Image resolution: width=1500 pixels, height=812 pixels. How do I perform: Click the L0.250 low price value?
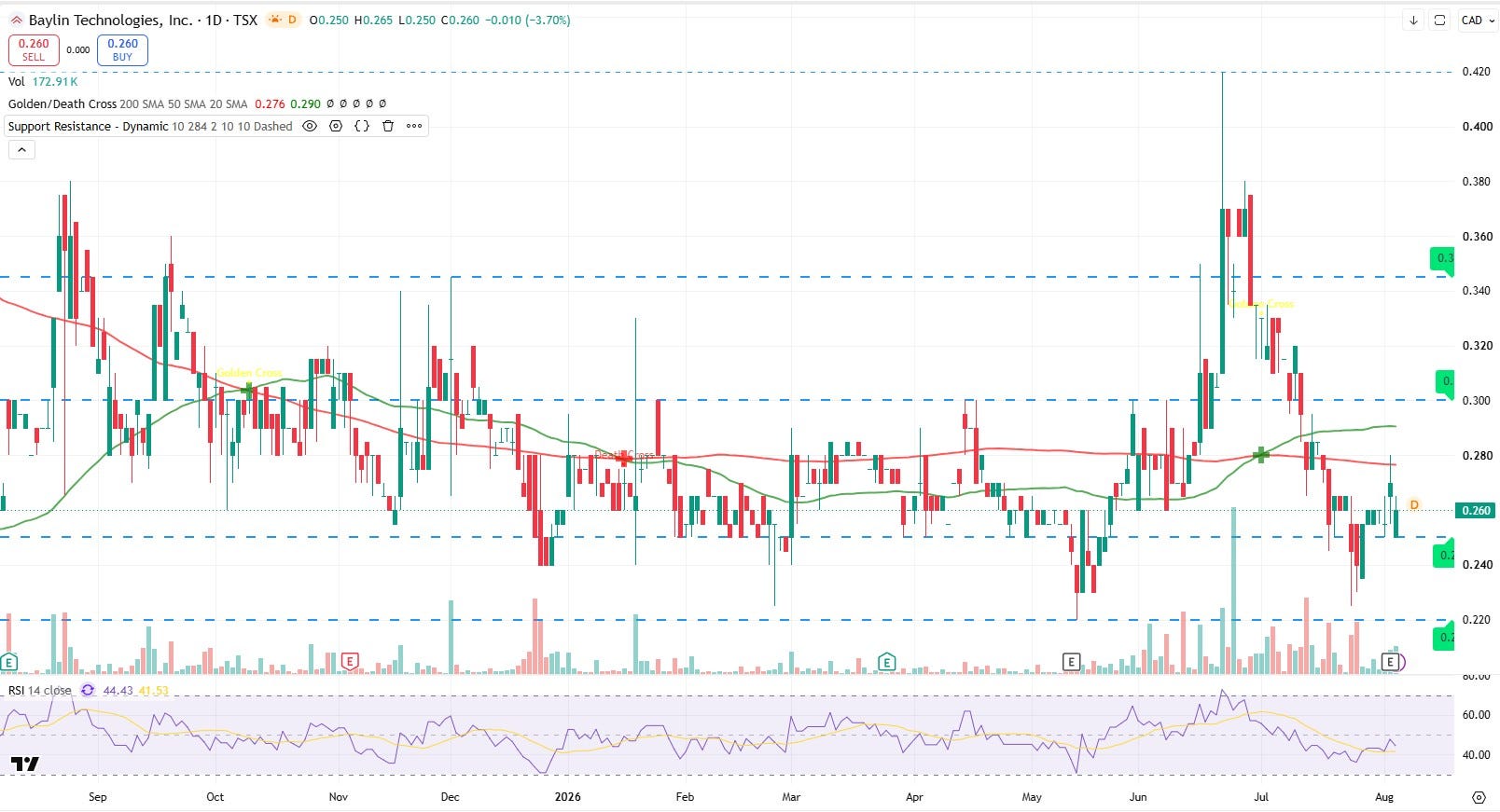[x=416, y=20]
